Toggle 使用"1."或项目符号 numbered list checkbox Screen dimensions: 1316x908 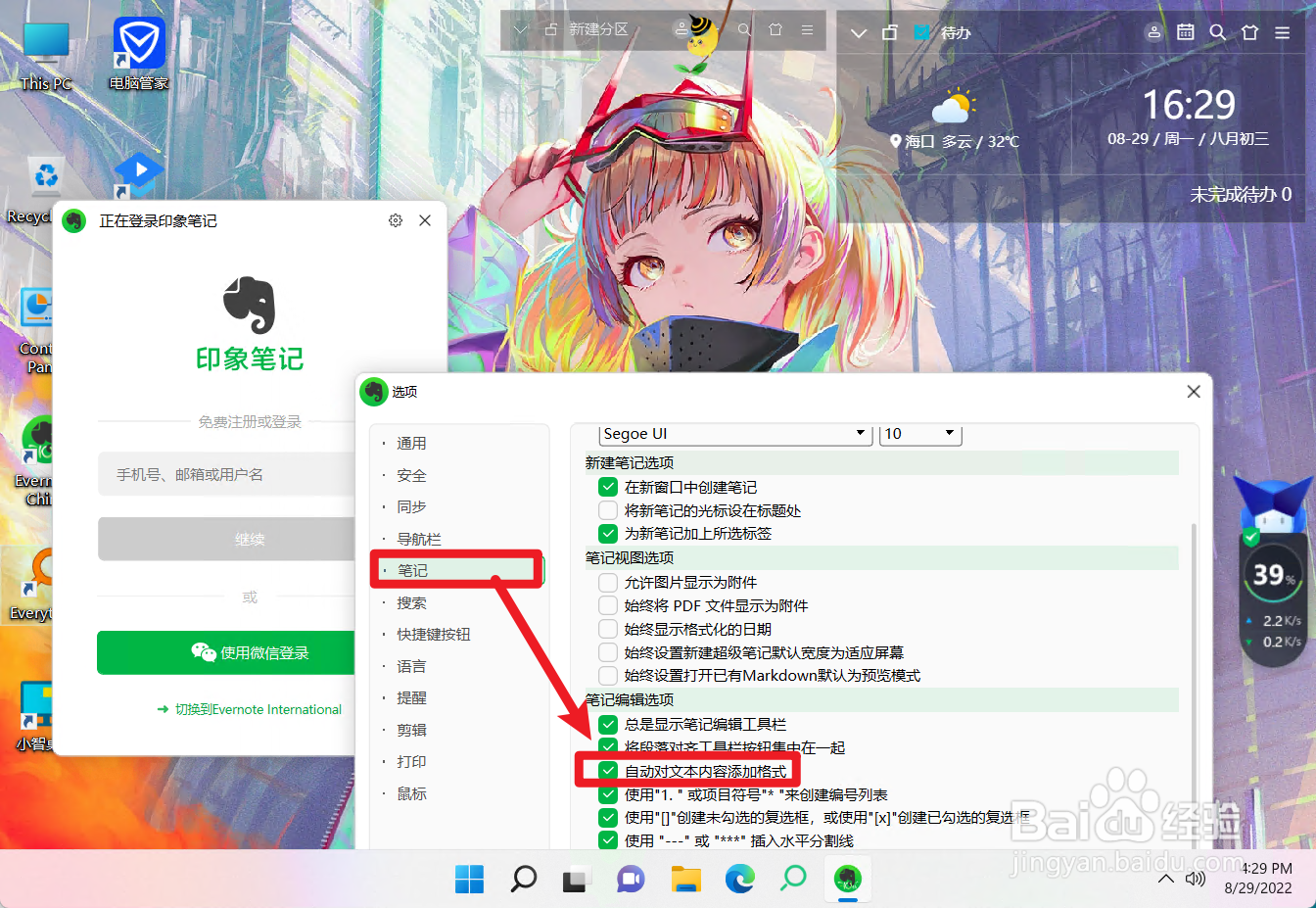(x=608, y=794)
